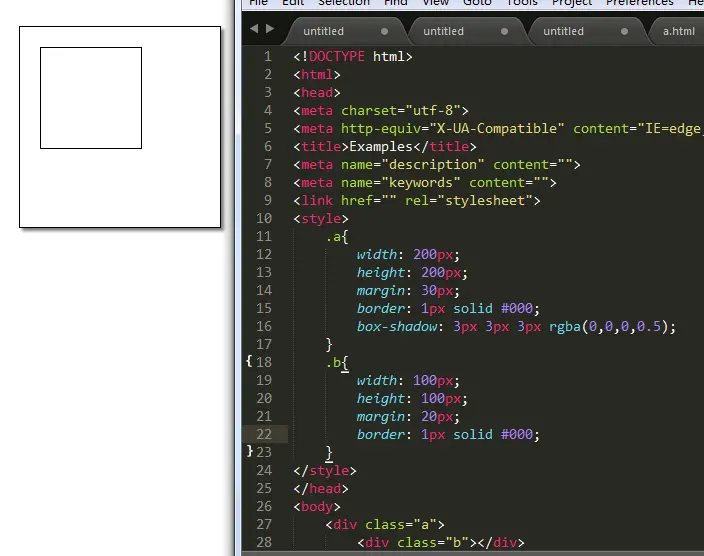Viewport: 704px width, 556px height.
Task: Switch to the first untitled tab
Action: (323, 31)
